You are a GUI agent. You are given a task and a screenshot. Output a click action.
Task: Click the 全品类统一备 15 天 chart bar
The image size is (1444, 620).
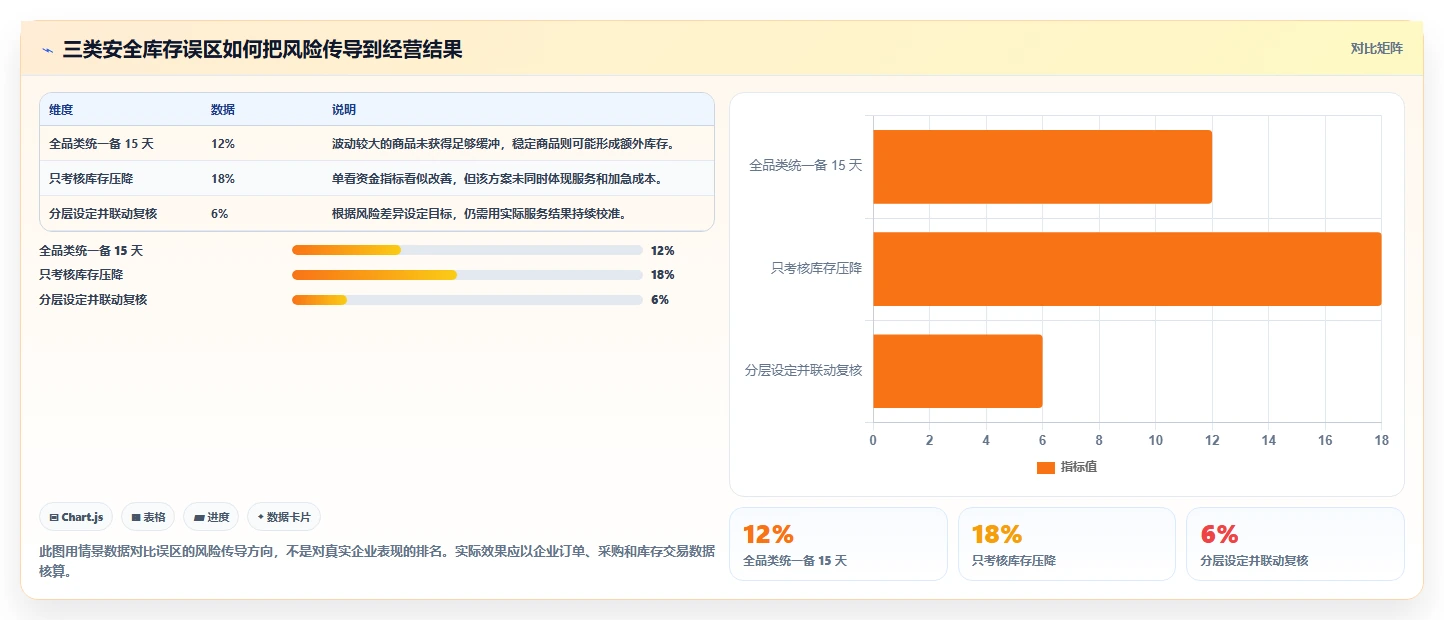pos(1042,167)
